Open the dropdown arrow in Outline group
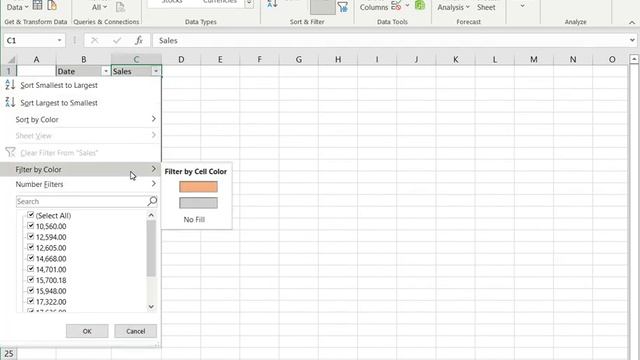Viewport: 640px width, 360px height. click(x=522, y=6)
